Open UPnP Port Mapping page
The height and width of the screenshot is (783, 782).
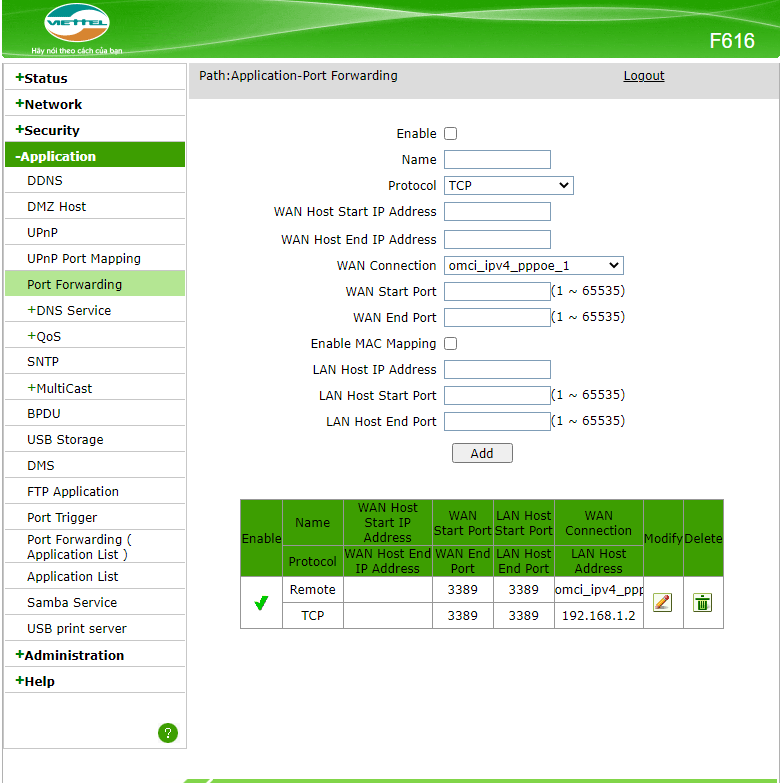[x=84, y=258]
